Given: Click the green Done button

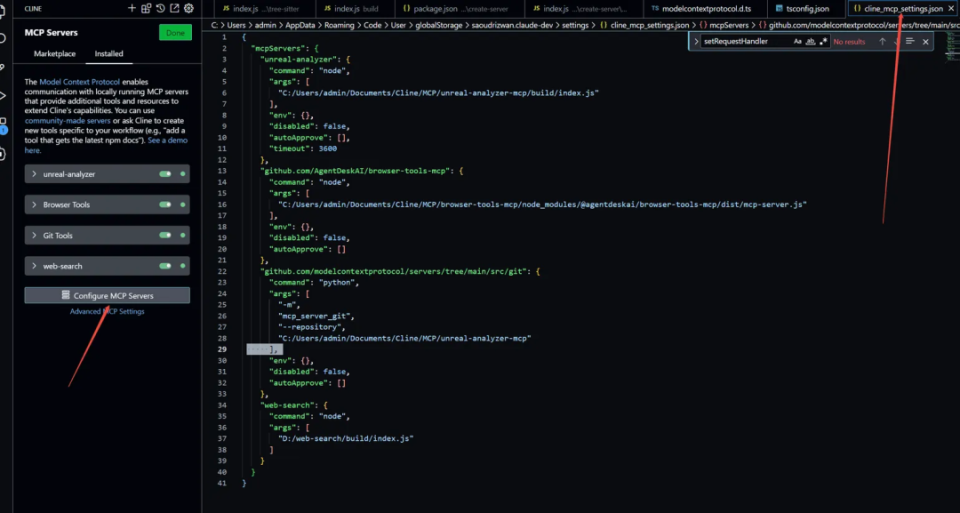Looking at the screenshot, I should [x=175, y=32].
